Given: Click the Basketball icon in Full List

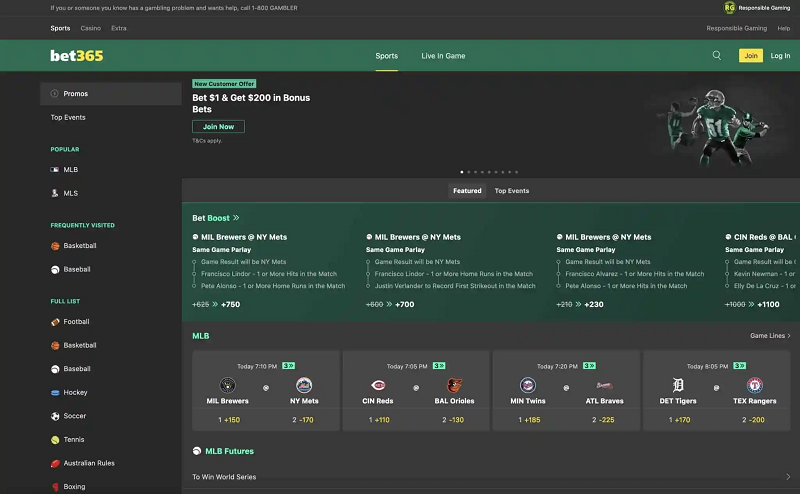Looking at the screenshot, I should tap(55, 345).
